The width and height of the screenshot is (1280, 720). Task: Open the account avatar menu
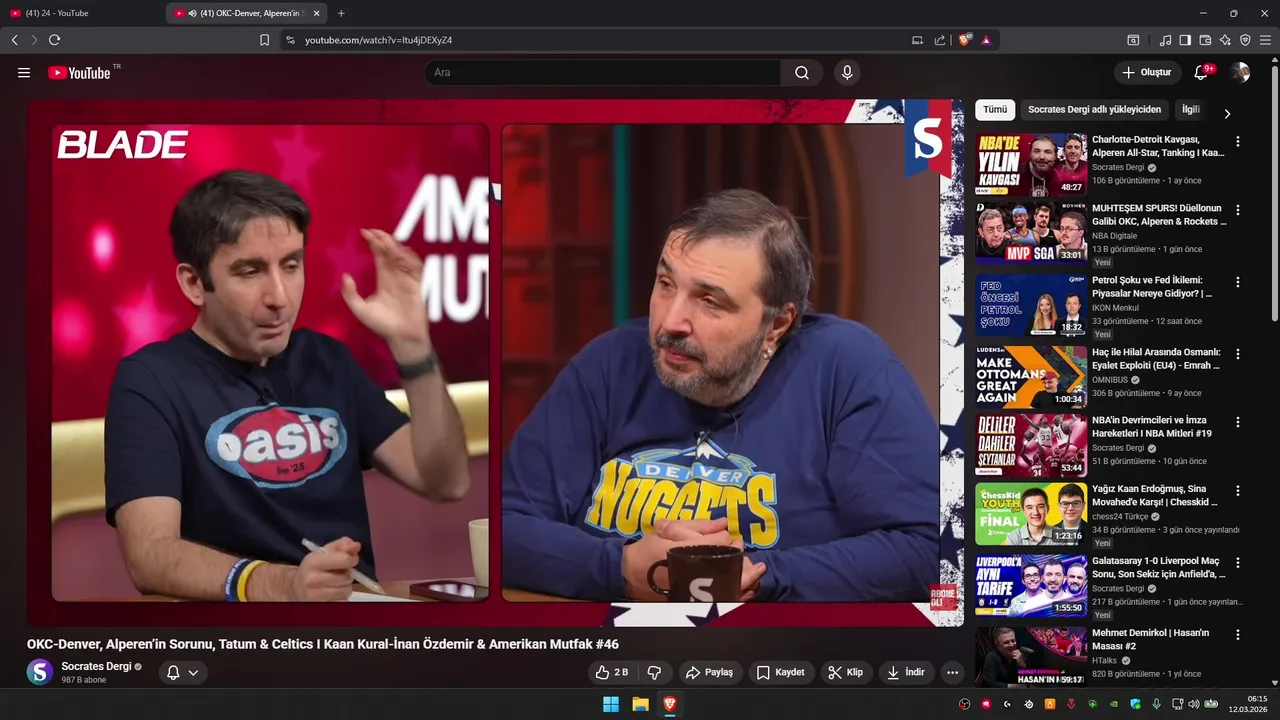tap(1240, 73)
